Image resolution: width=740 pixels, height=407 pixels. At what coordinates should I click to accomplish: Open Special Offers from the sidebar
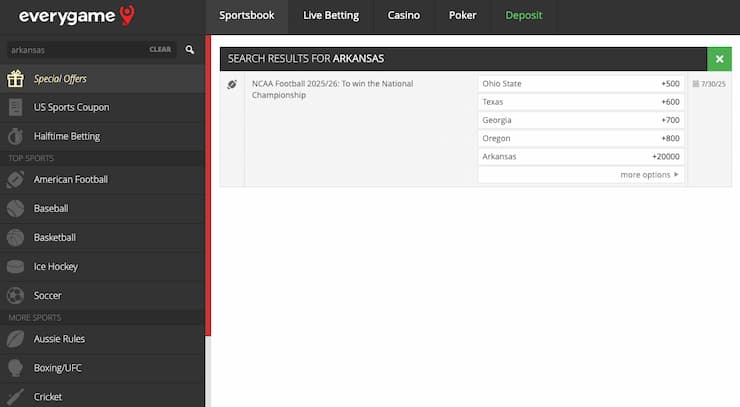coord(102,79)
